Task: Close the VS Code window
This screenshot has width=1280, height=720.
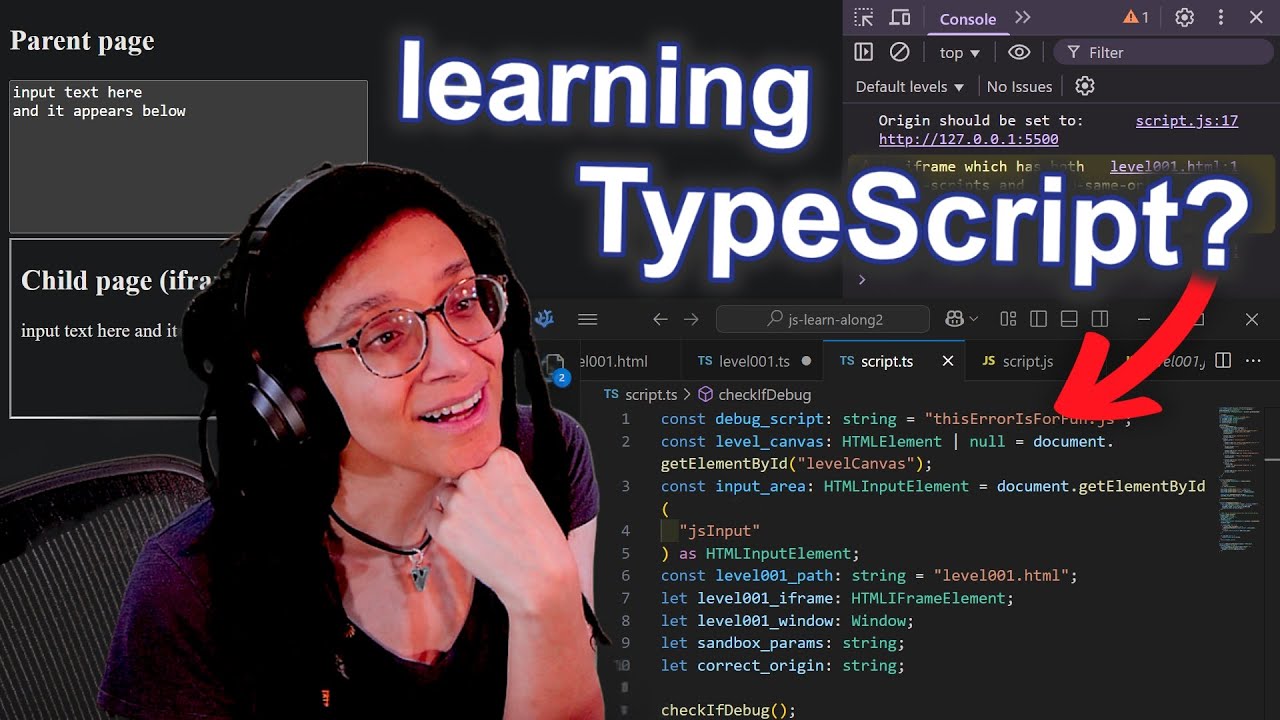Action: click(1252, 319)
